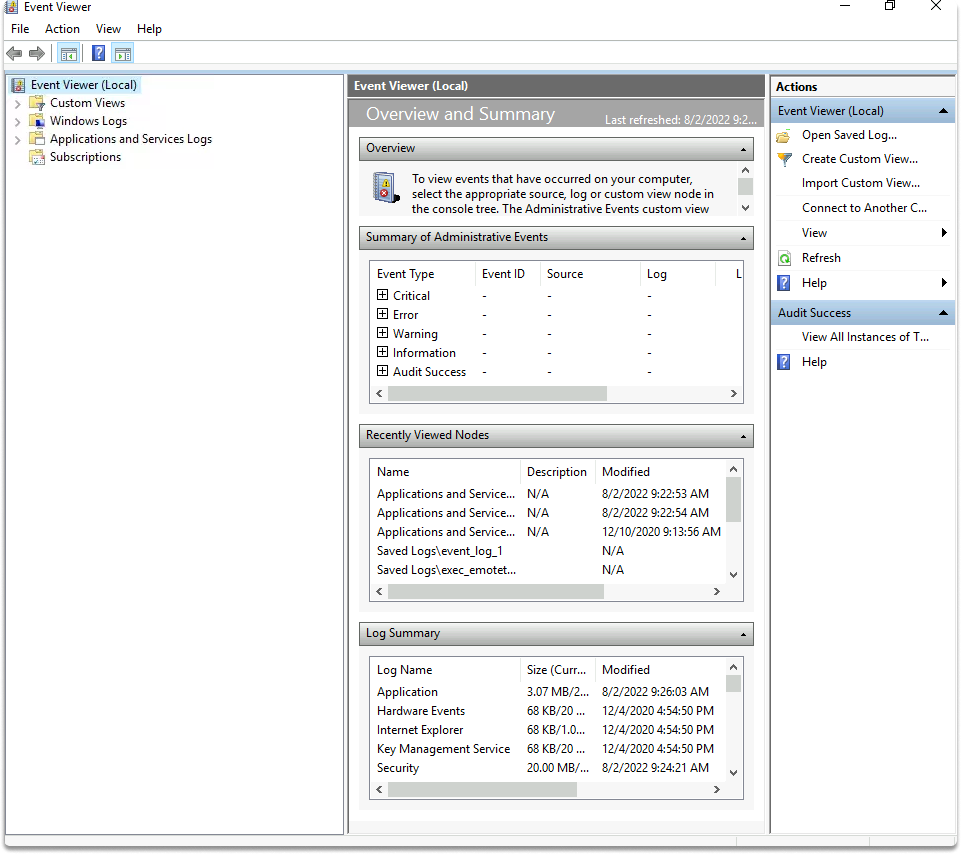Select the Security log row
This screenshot has height=854, width=961.
tap(549, 768)
